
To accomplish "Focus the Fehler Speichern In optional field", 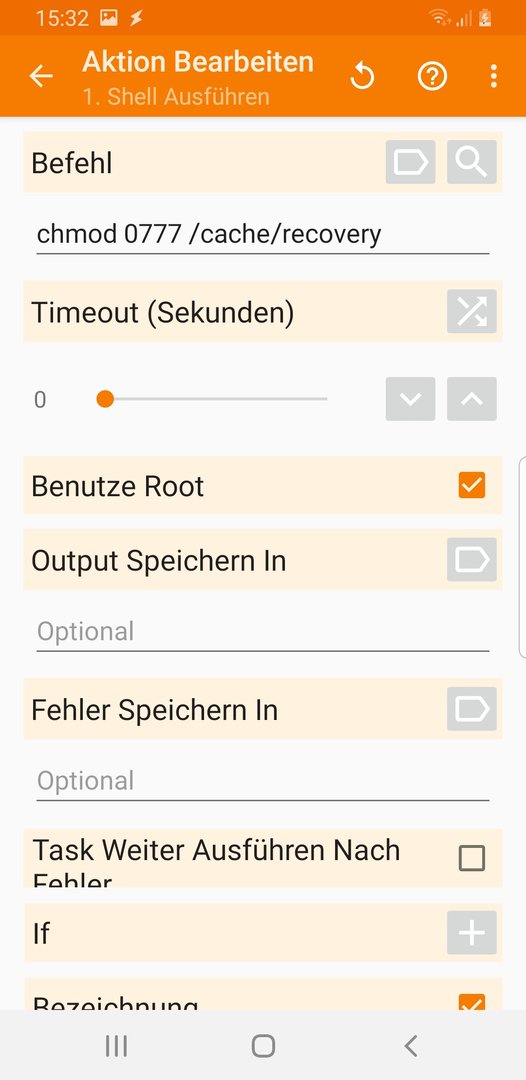I will (x=262, y=782).
